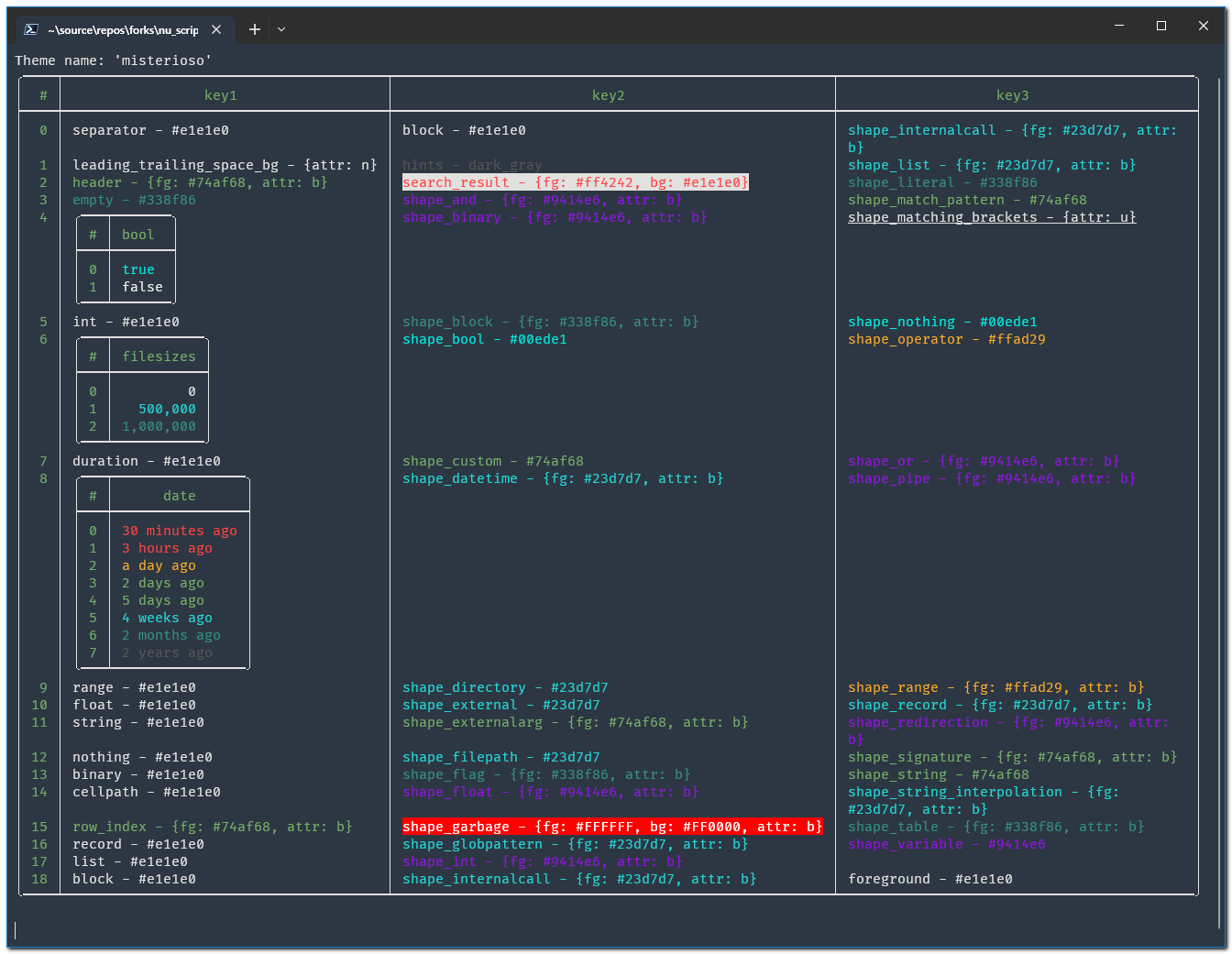Image resolution: width=1232 pixels, height=954 pixels.
Task: Open a new terminal tab with plus
Action: click(x=255, y=29)
